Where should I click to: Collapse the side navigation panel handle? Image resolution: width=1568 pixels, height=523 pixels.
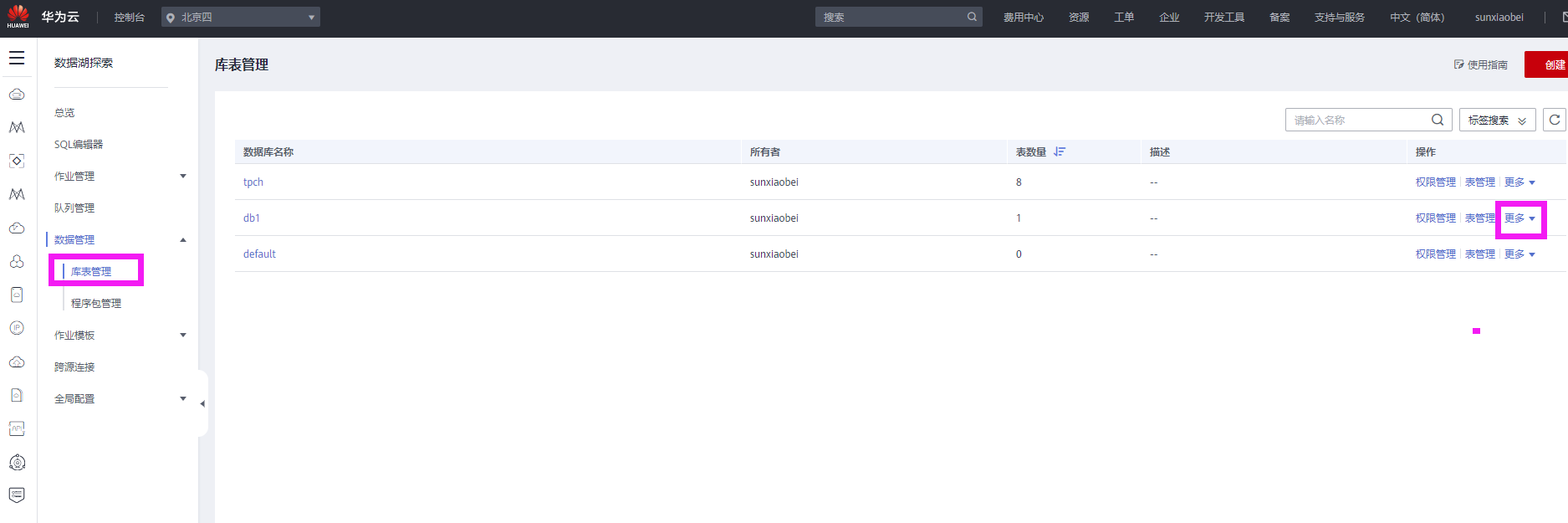(202, 403)
